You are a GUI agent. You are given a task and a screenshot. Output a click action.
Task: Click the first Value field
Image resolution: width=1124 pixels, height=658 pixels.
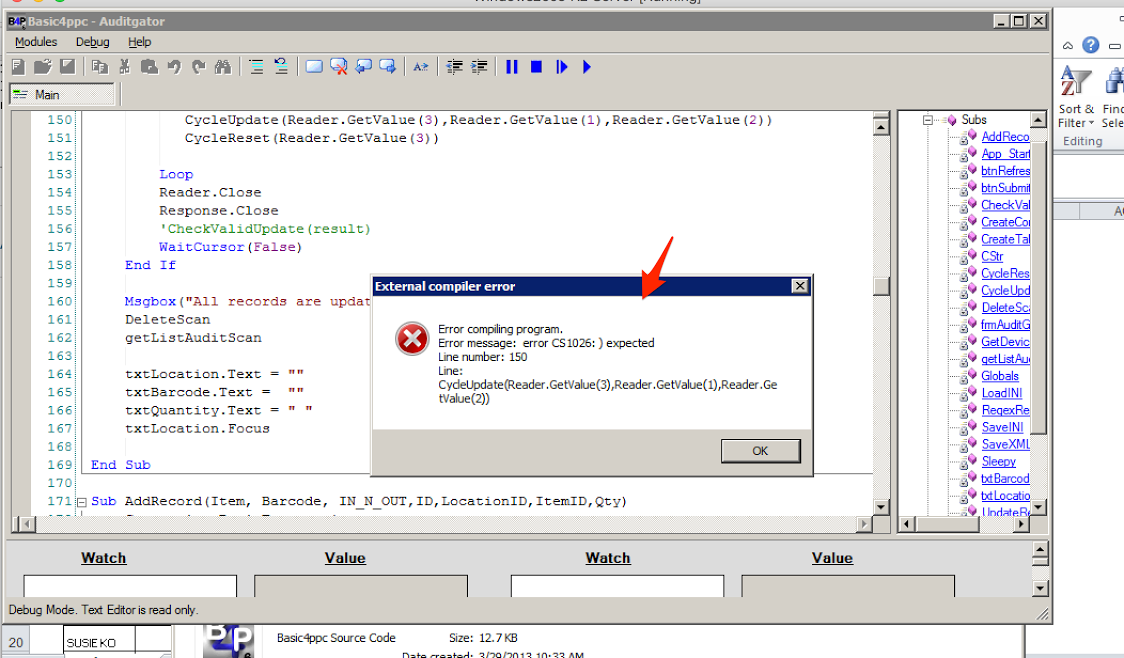[x=361, y=586]
